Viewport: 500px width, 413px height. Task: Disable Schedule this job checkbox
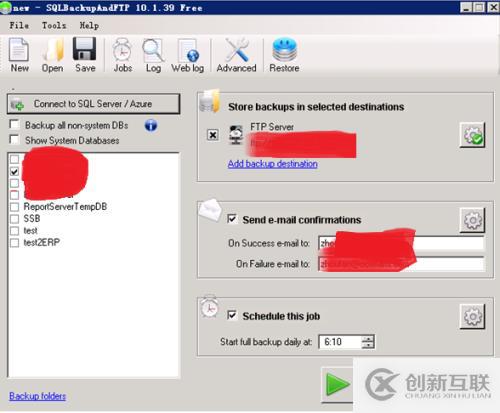point(232,315)
